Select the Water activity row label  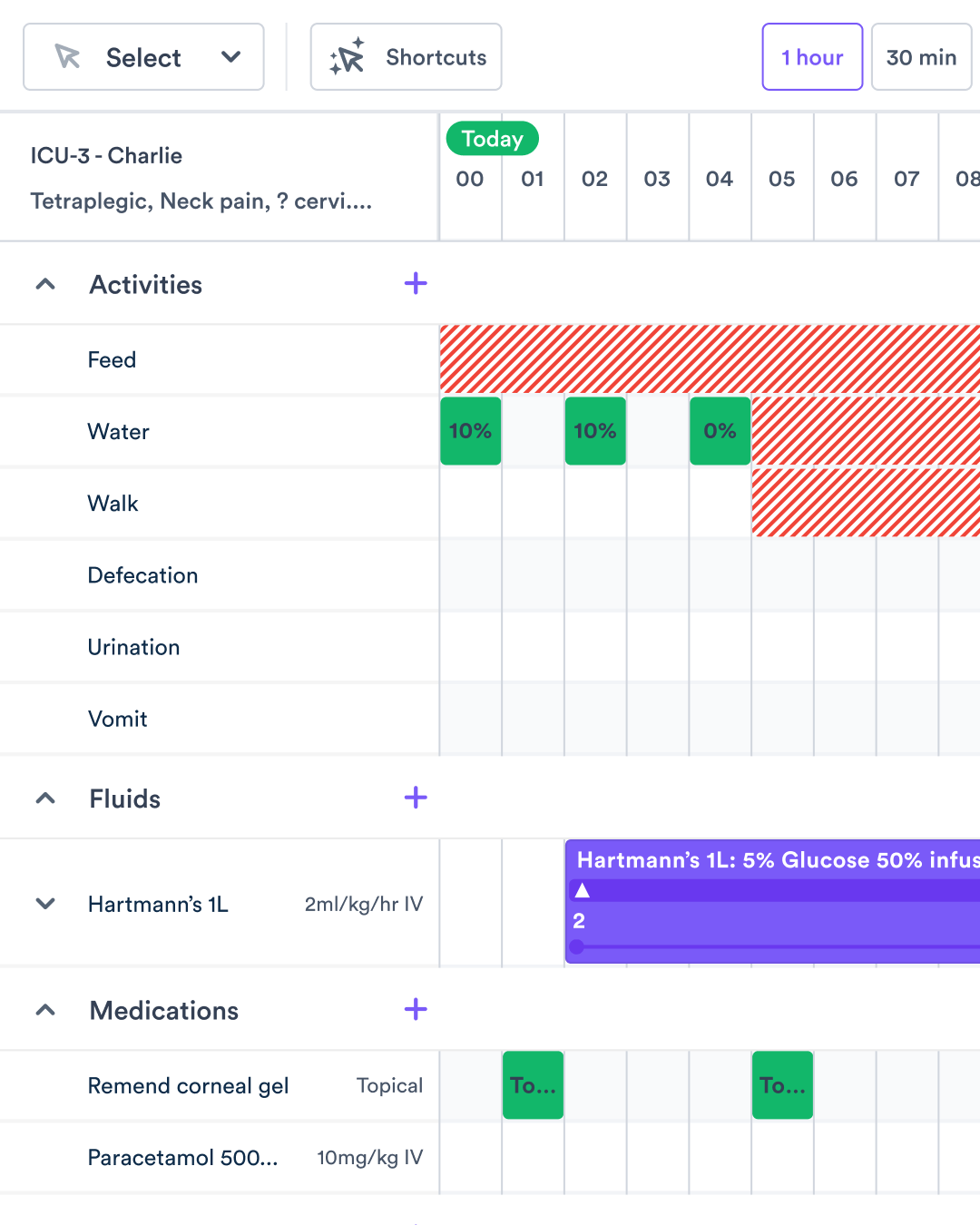118,432
